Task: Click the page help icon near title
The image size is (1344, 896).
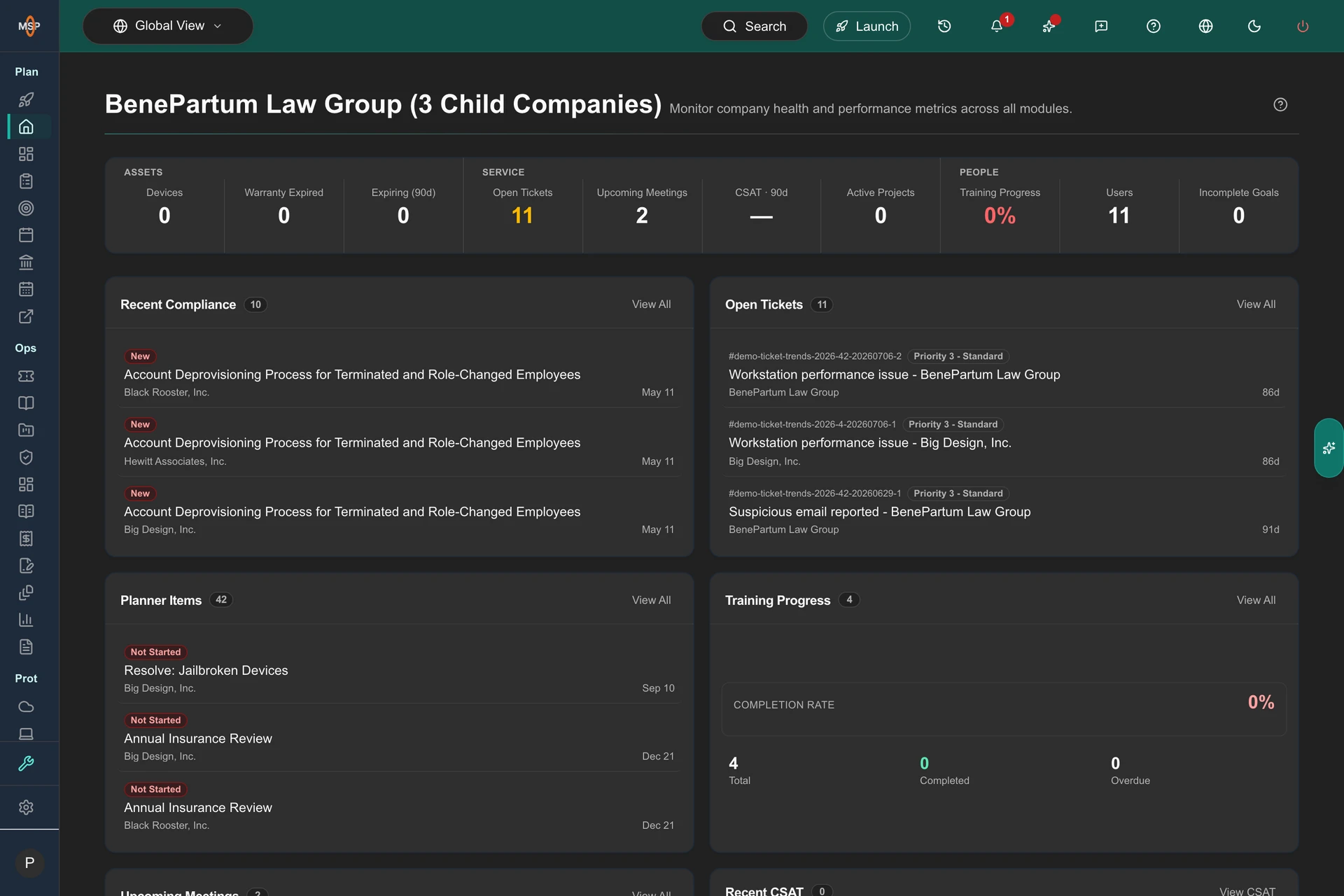Action: tap(1280, 104)
